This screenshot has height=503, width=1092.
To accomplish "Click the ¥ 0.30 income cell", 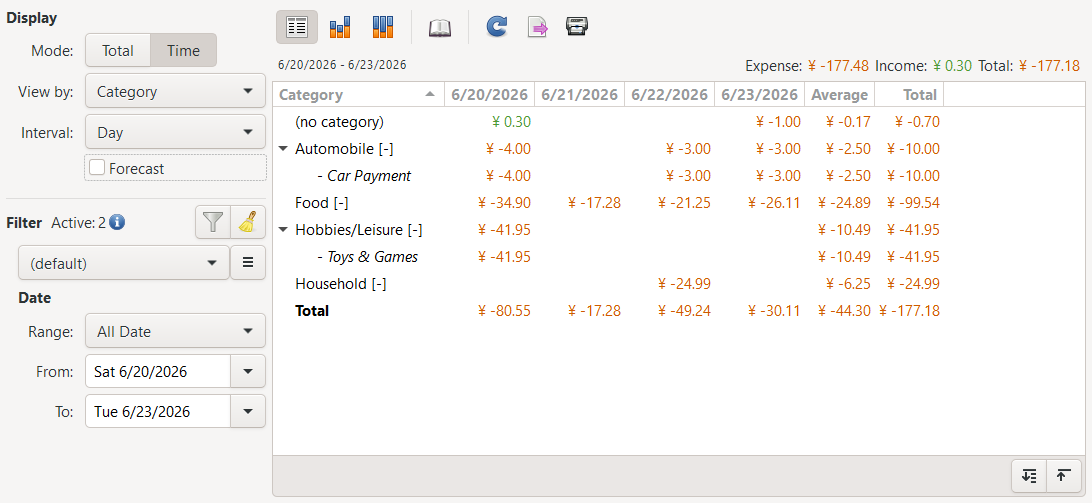I will click(511, 122).
